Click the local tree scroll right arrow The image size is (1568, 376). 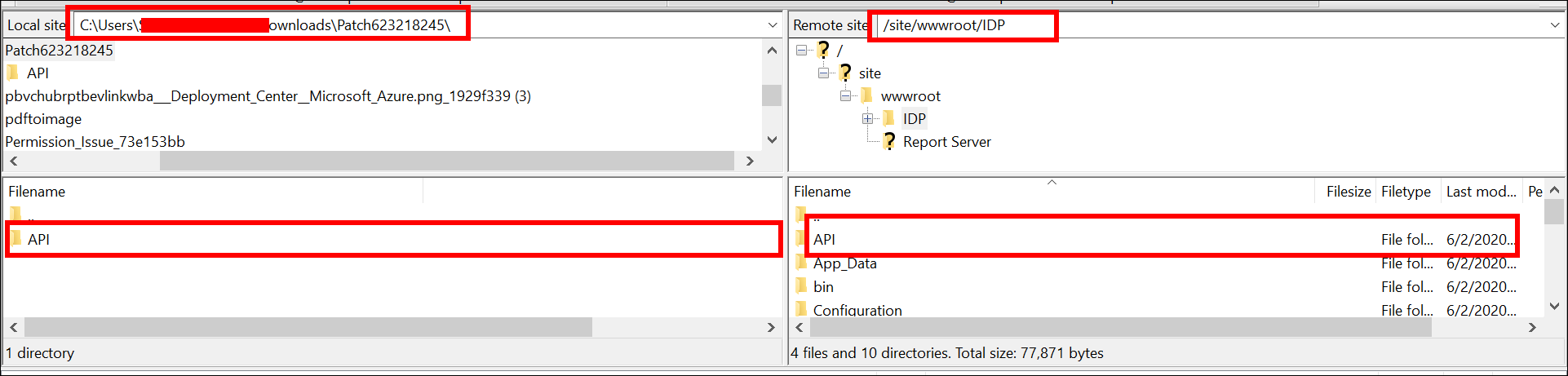(x=750, y=161)
